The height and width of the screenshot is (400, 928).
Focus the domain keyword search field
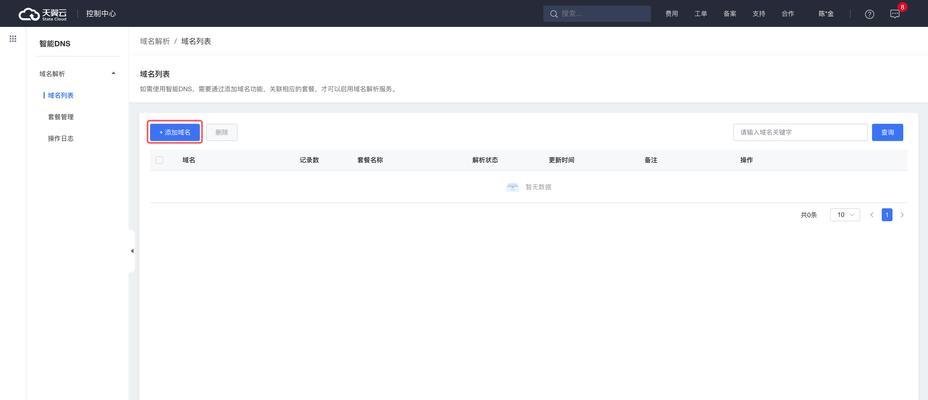pos(800,133)
